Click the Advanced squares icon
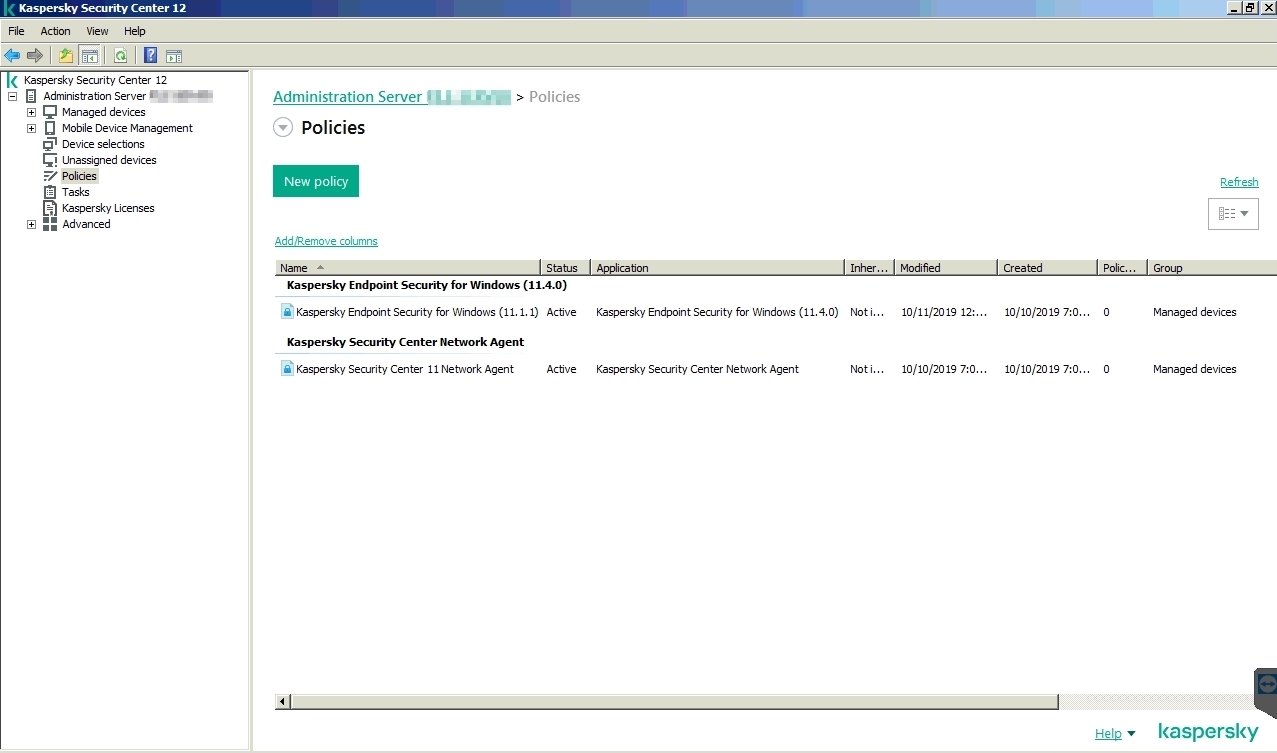 50,224
